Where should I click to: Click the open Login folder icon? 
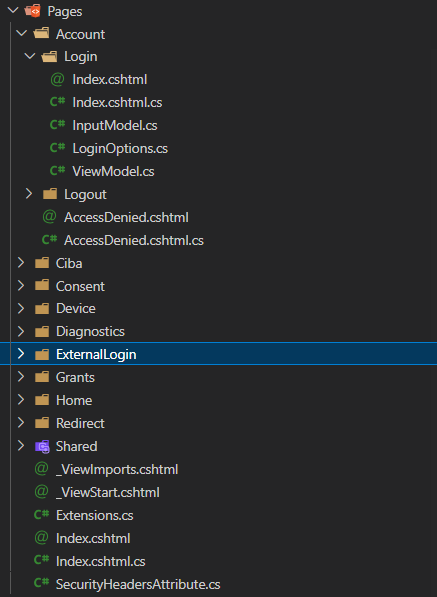[49, 57]
